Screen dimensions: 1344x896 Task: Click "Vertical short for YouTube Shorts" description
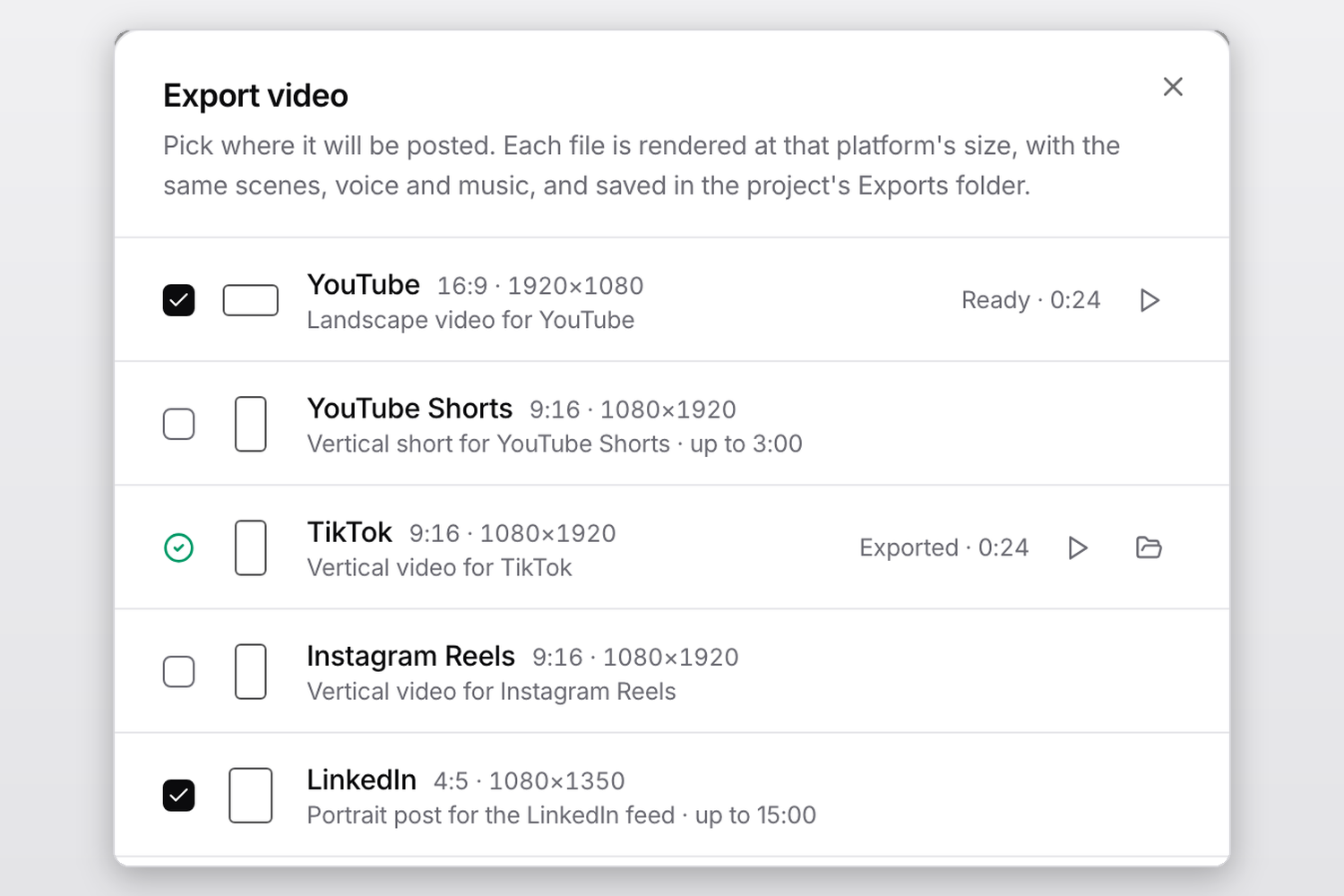[x=488, y=444]
